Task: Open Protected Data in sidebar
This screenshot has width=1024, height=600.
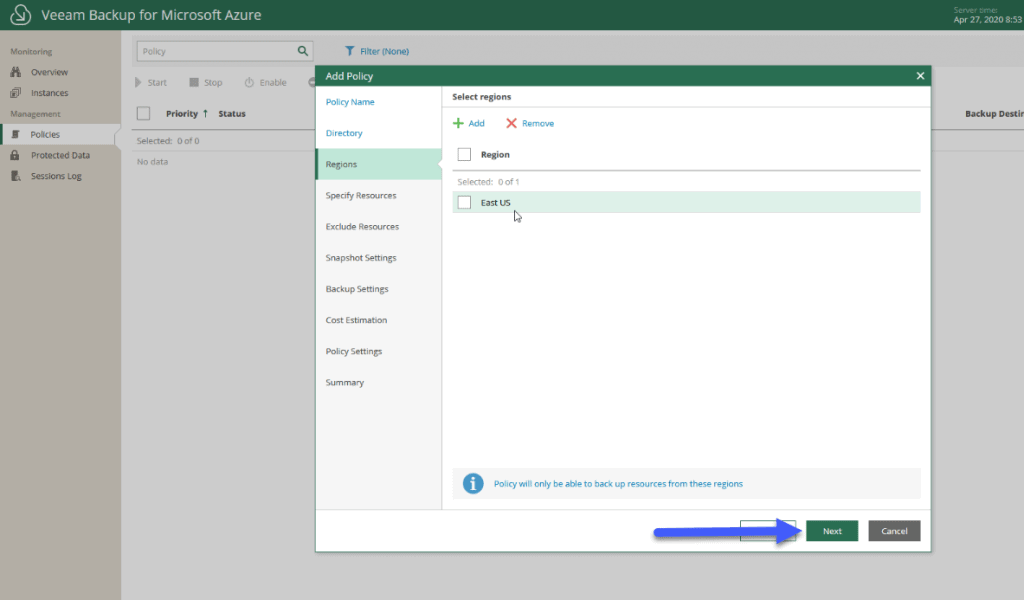Action: [x=61, y=155]
